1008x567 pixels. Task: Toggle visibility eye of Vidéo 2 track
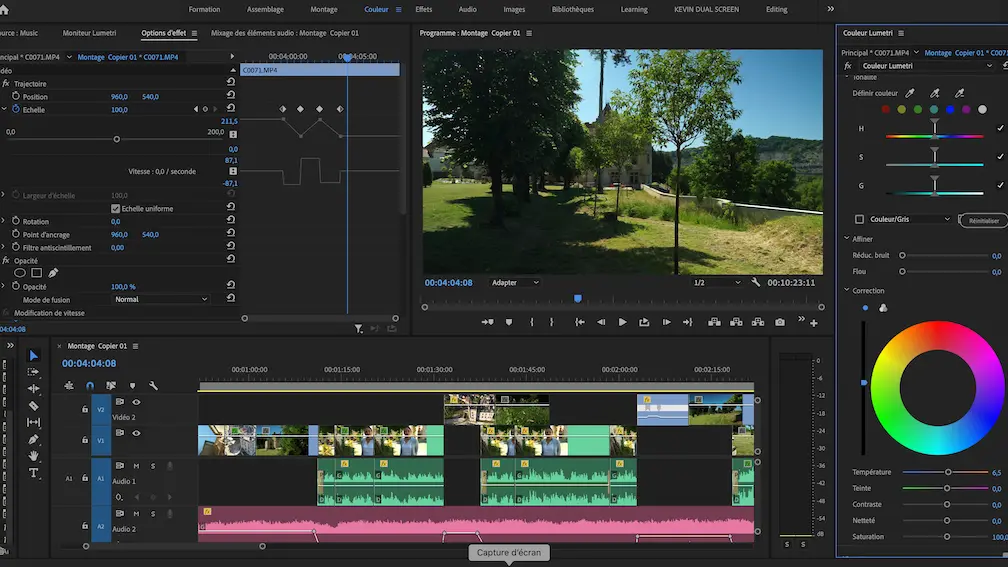[x=136, y=402]
